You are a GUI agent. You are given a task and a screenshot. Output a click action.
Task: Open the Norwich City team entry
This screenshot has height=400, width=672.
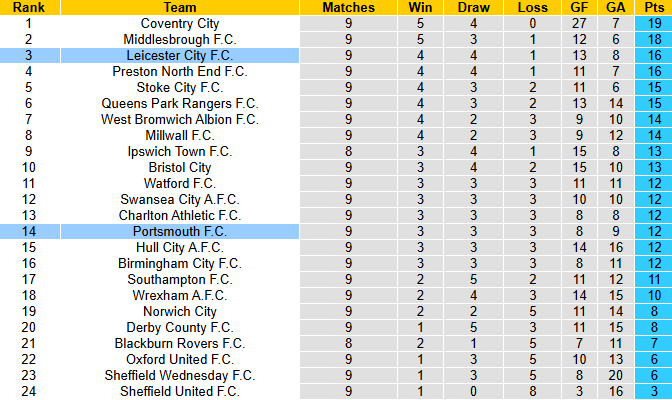coord(180,311)
